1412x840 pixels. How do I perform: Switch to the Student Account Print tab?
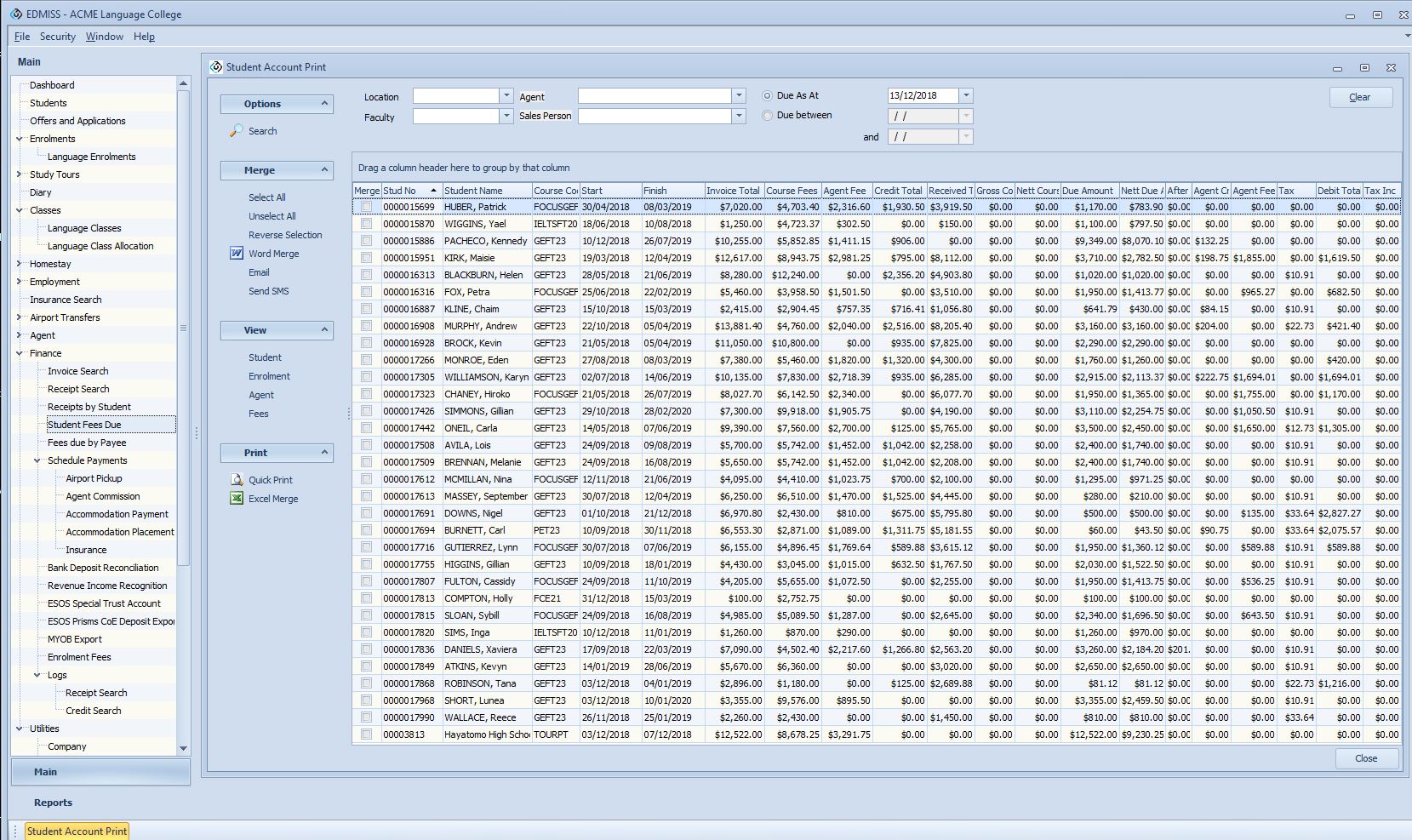pyautogui.click(x=77, y=831)
